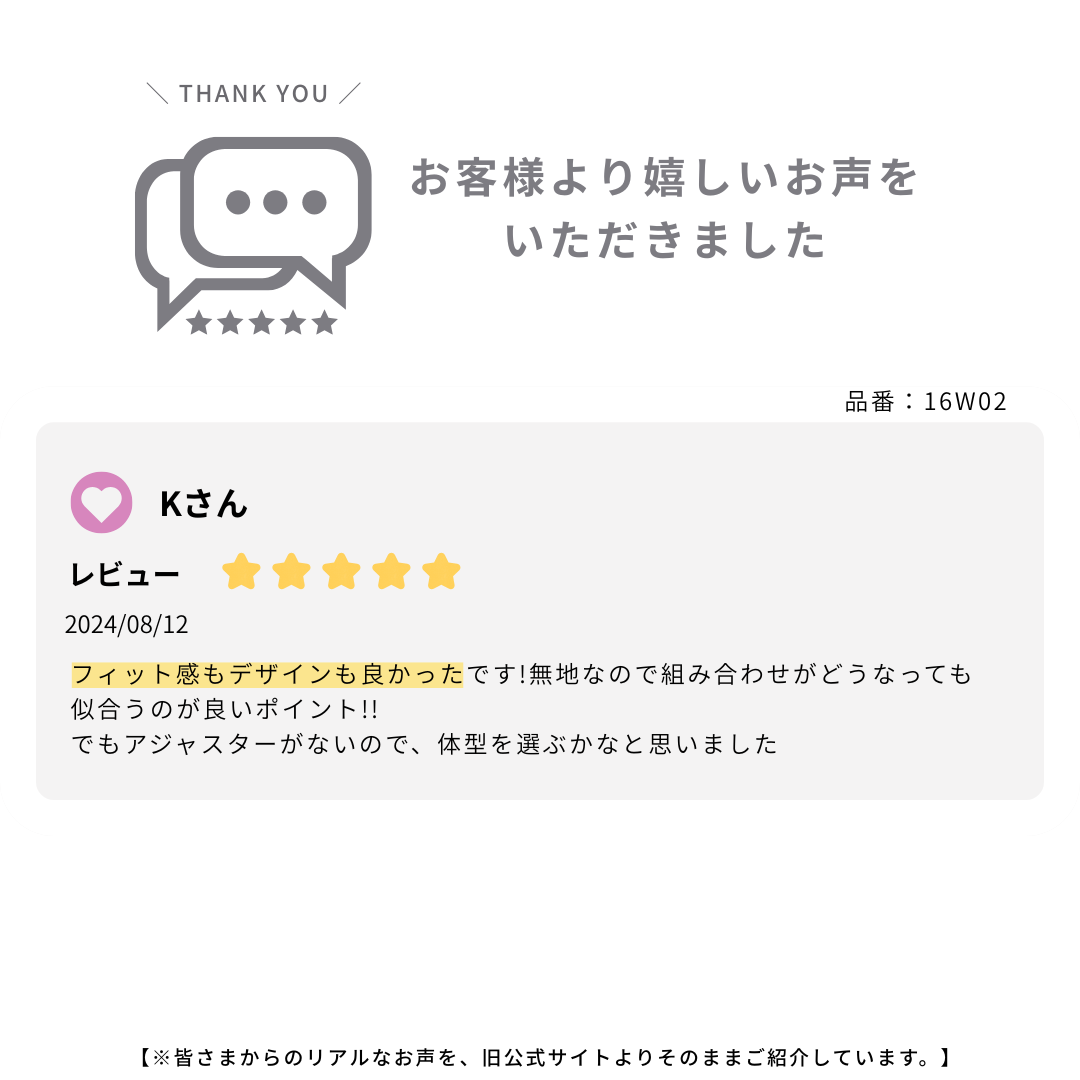Image resolution: width=1080 pixels, height=1080 pixels.
Task: Click the gray stars under speech bubble
Action: pyautogui.click(x=261, y=322)
